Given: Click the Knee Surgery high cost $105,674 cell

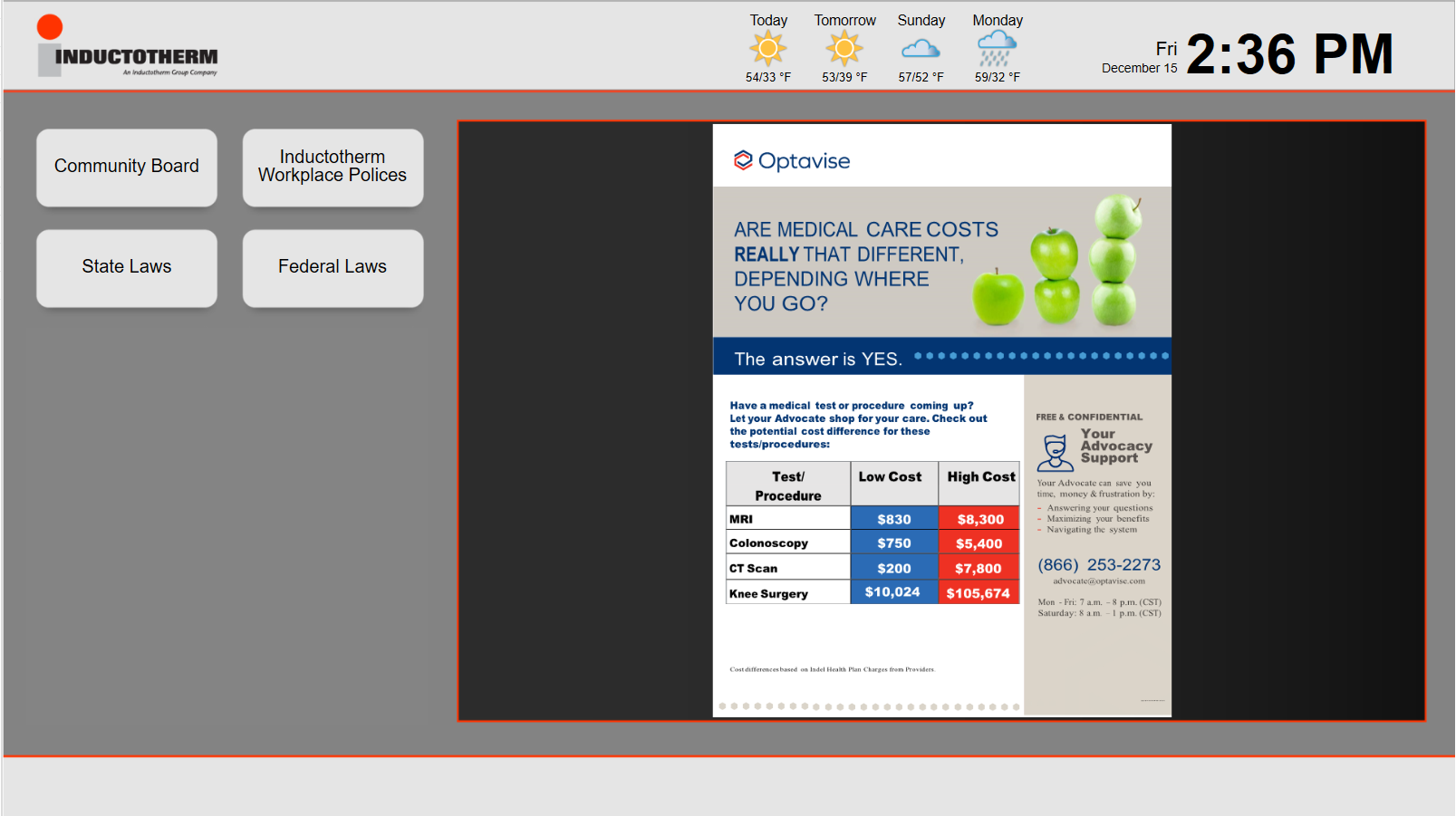Looking at the screenshot, I should (978, 593).
